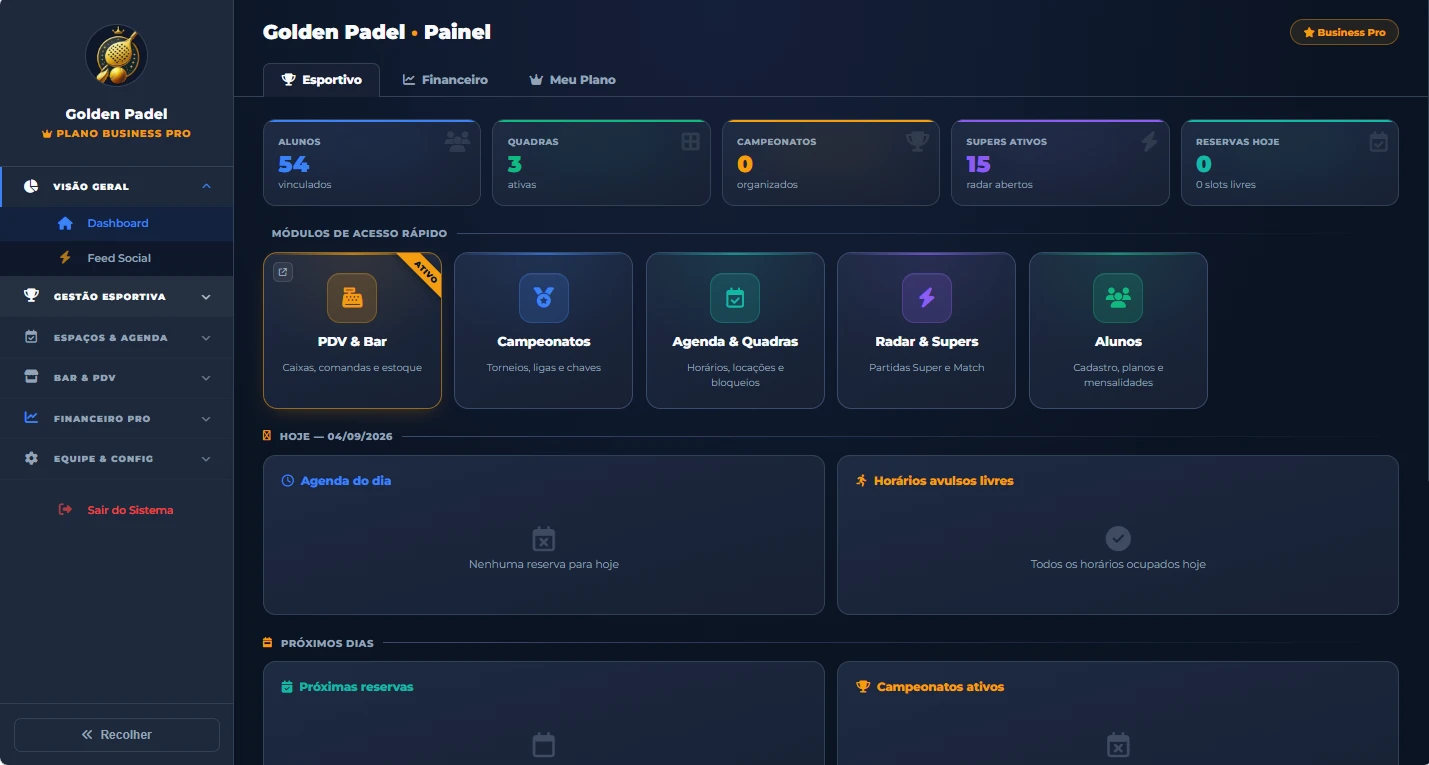Click 'Nenhuma reserva para hoje' text
This screenshot has height=765, width=1429.
[543, 564]
